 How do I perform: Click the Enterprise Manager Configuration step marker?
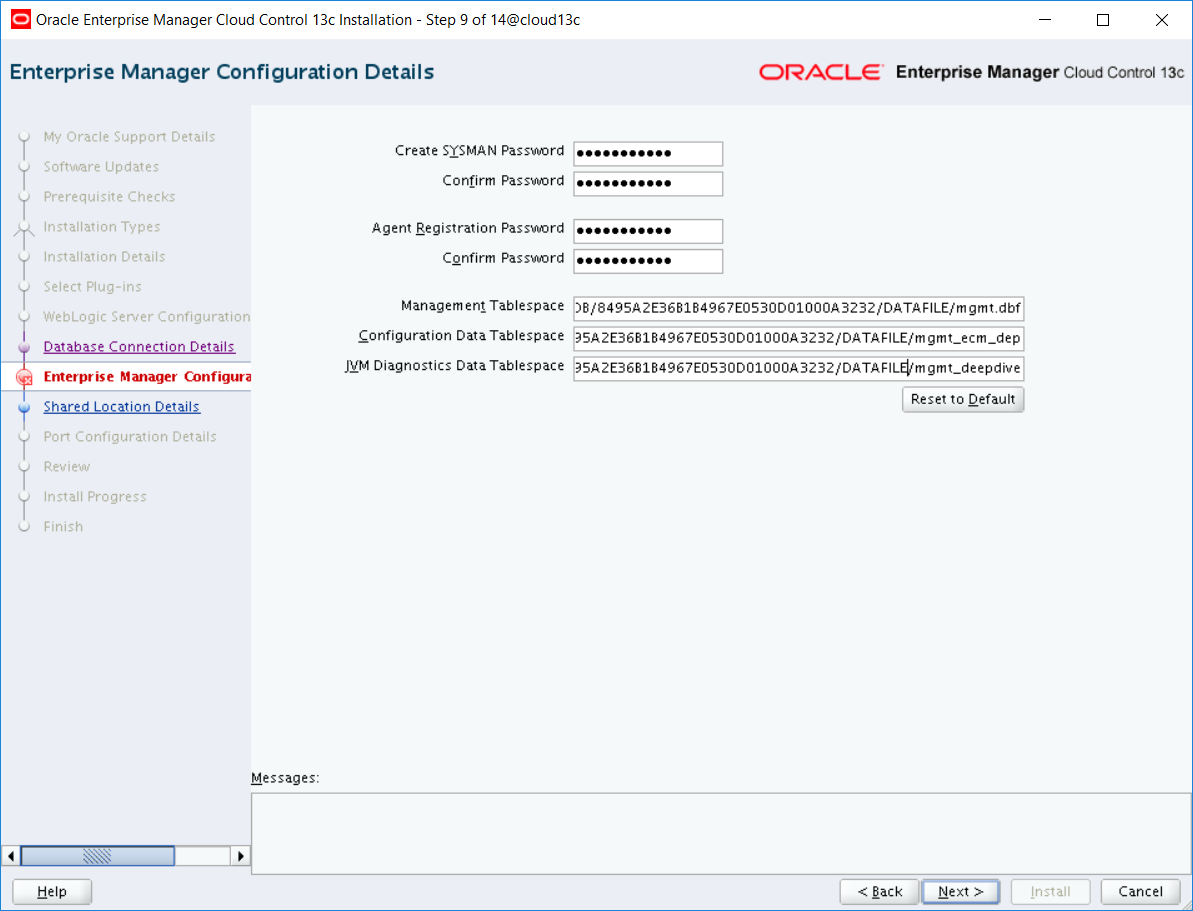click(24, 377)
